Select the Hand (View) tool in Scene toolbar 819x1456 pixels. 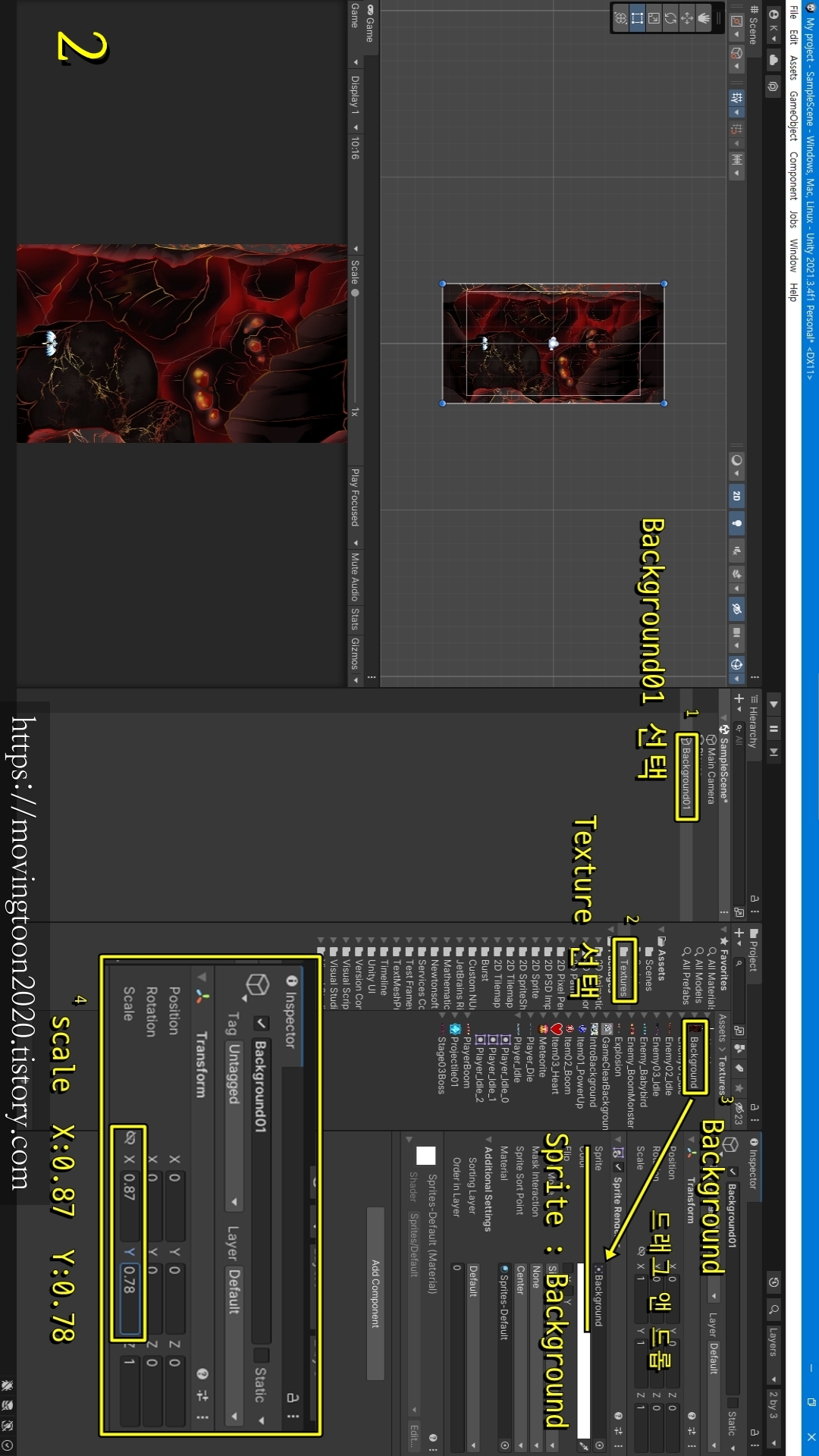(704, 18)
